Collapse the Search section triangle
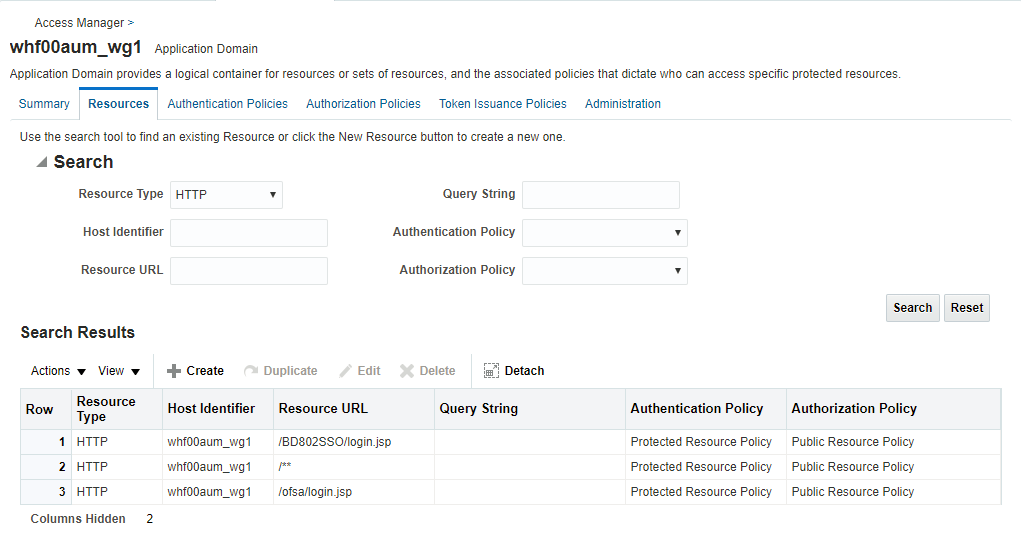The height and width of the screenshot is (536, 1021). 41,162
